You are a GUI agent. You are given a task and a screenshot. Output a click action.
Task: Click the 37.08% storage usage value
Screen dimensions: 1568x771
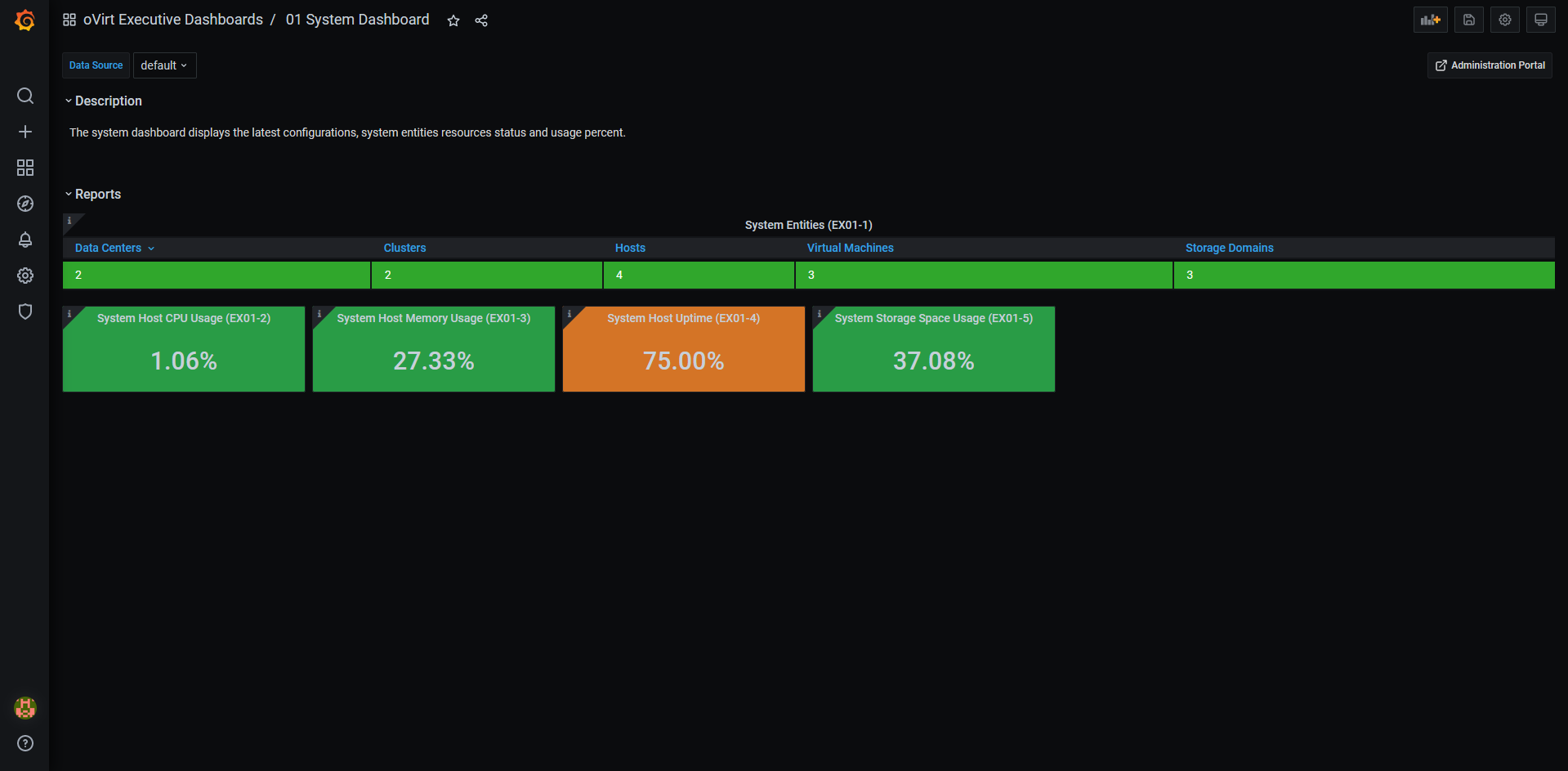(x=934, y=361)
